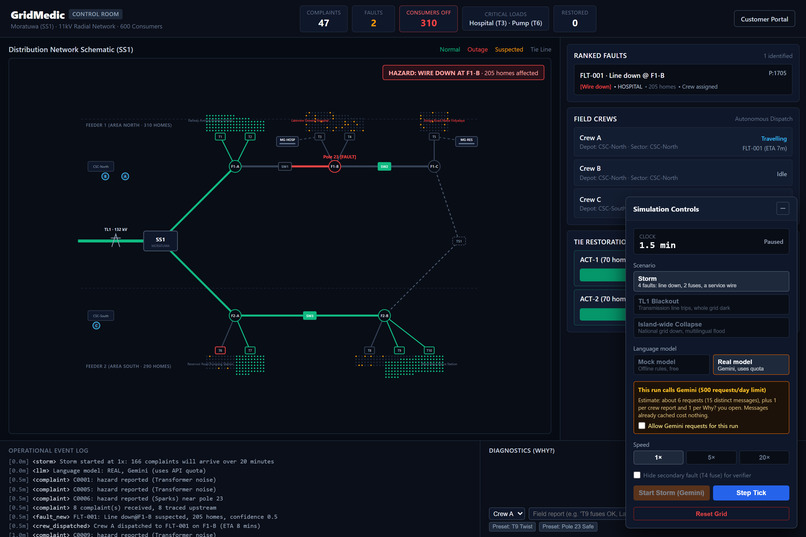This screenshot has height=537, width=806.
Task: Choose the Island-wide Collapse scenario
Action: 711,327
